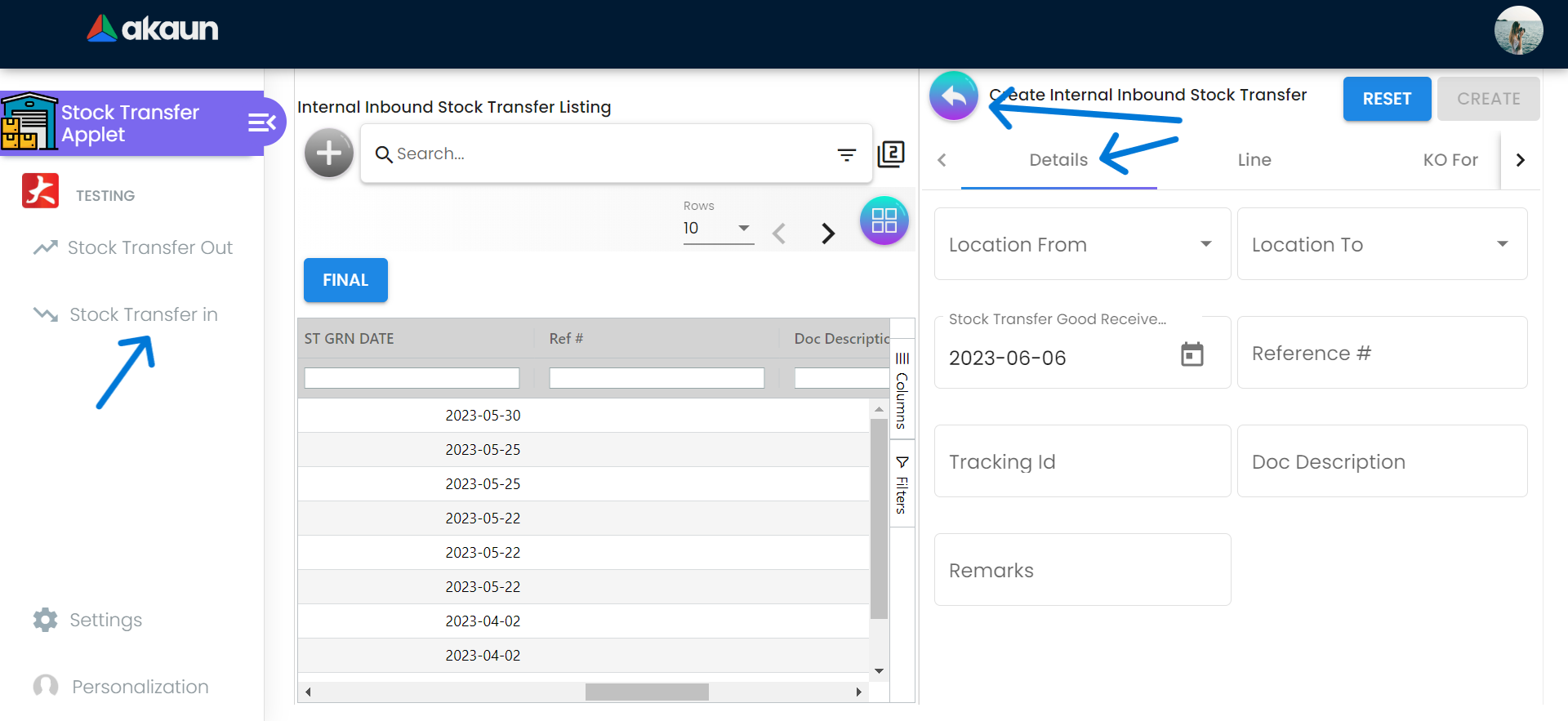1568x721 pixels.
Task: Click the FINAL button
Action: [345, 280]
